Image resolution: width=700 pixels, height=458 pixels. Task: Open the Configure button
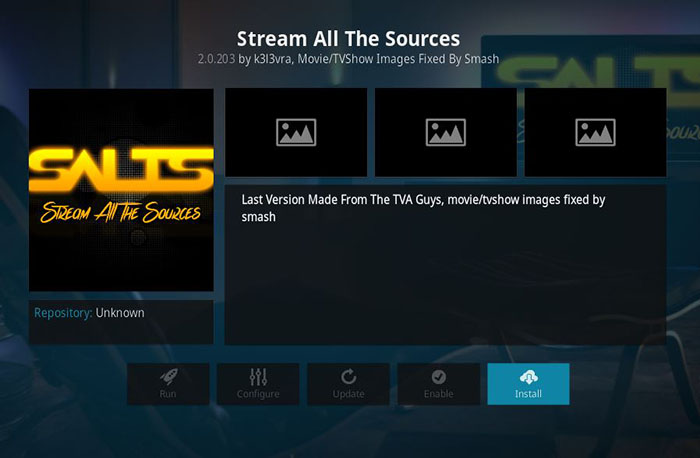point(258,384)
